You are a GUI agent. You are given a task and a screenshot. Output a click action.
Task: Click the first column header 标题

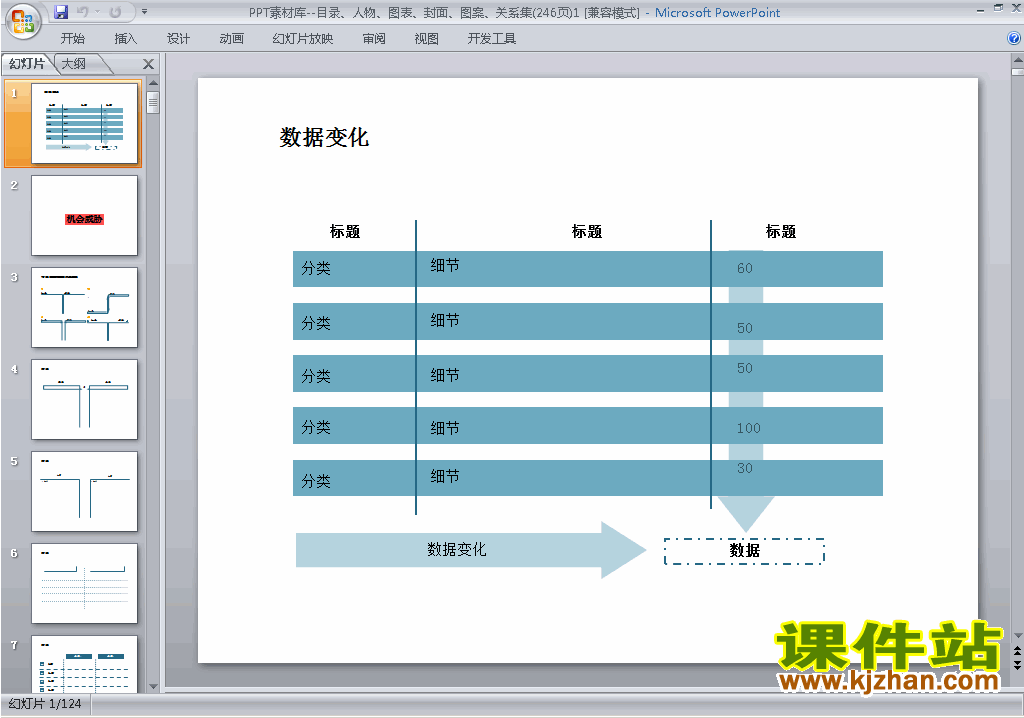(345, 231)
